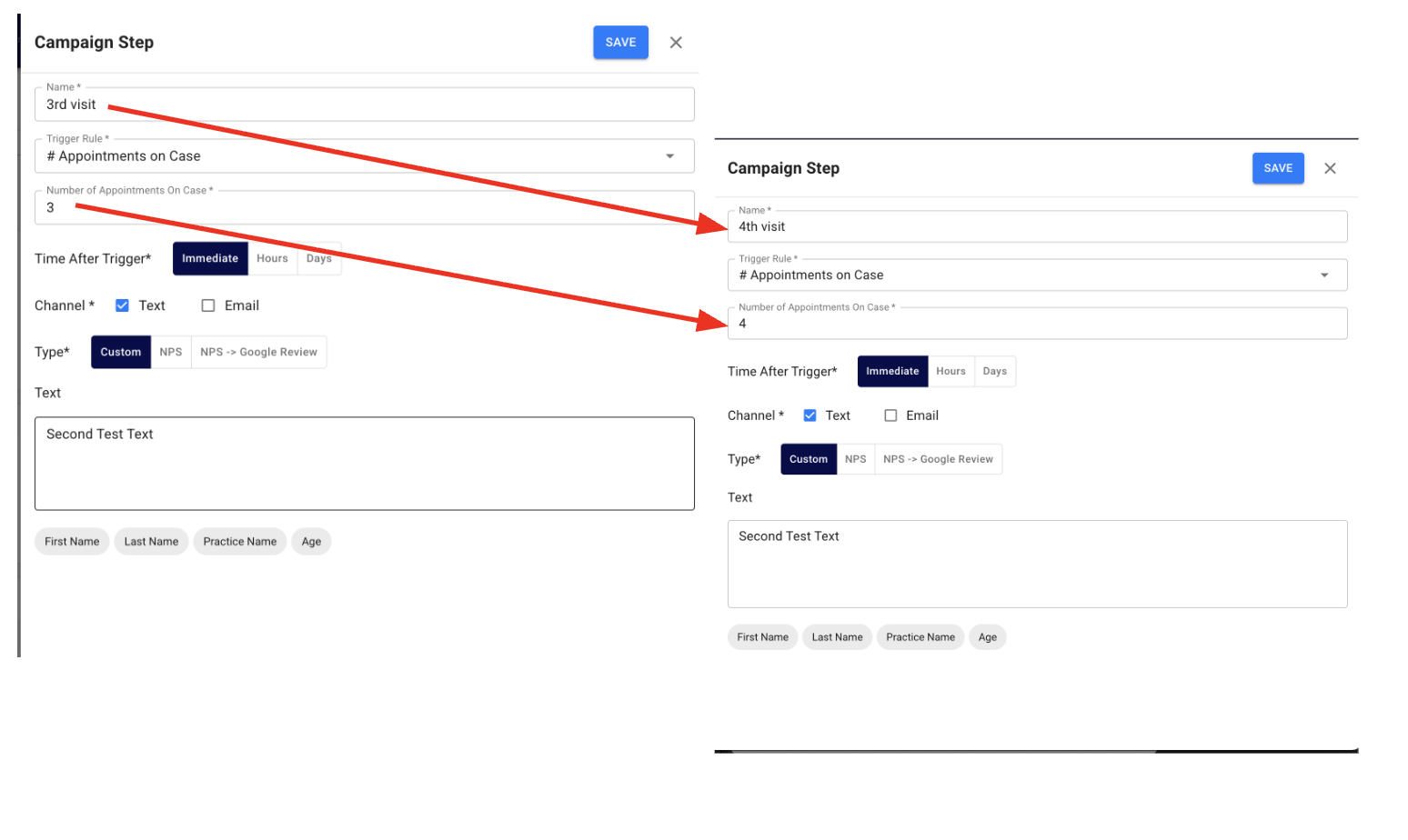
Task: Enable Email channel in 4th visit step
Action: click(890, 415)
